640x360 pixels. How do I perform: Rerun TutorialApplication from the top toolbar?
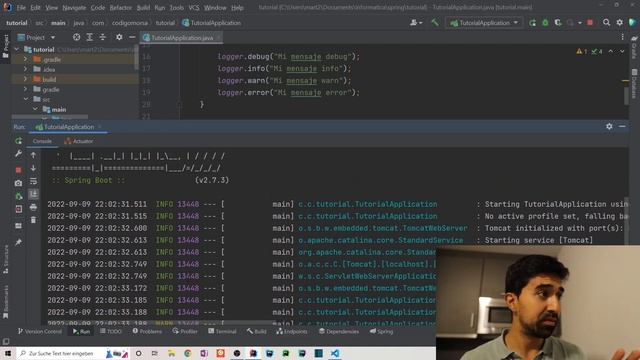(532, 23)
